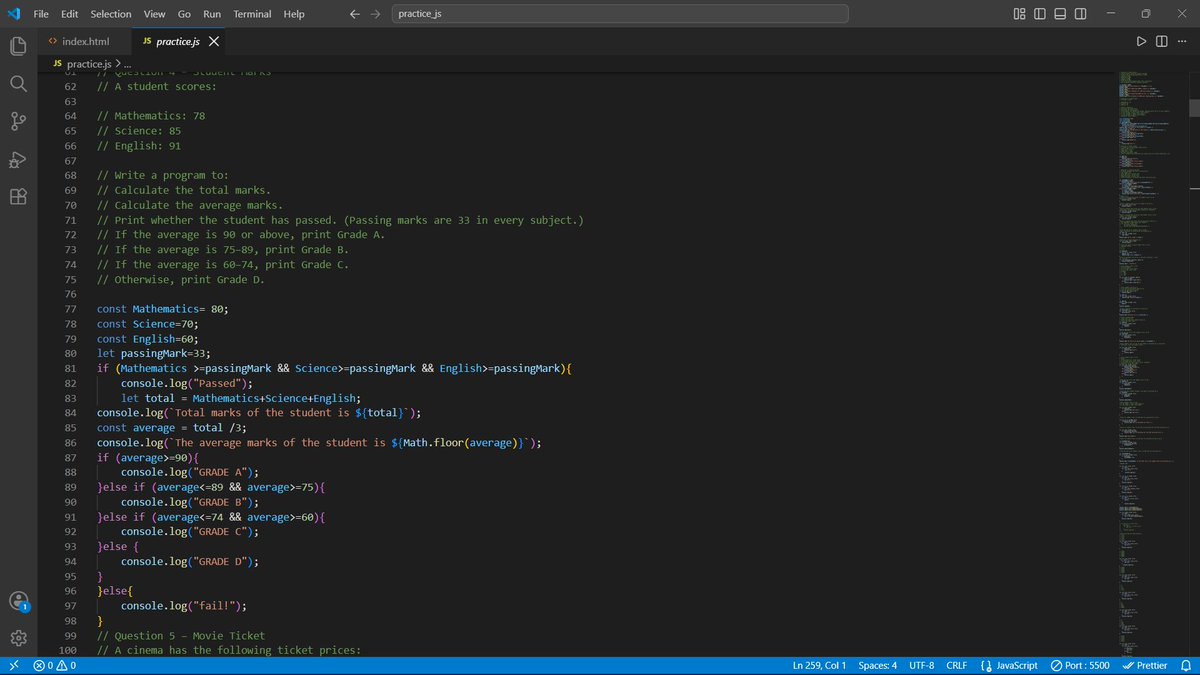Split the editor to the right

point(1161,42)
